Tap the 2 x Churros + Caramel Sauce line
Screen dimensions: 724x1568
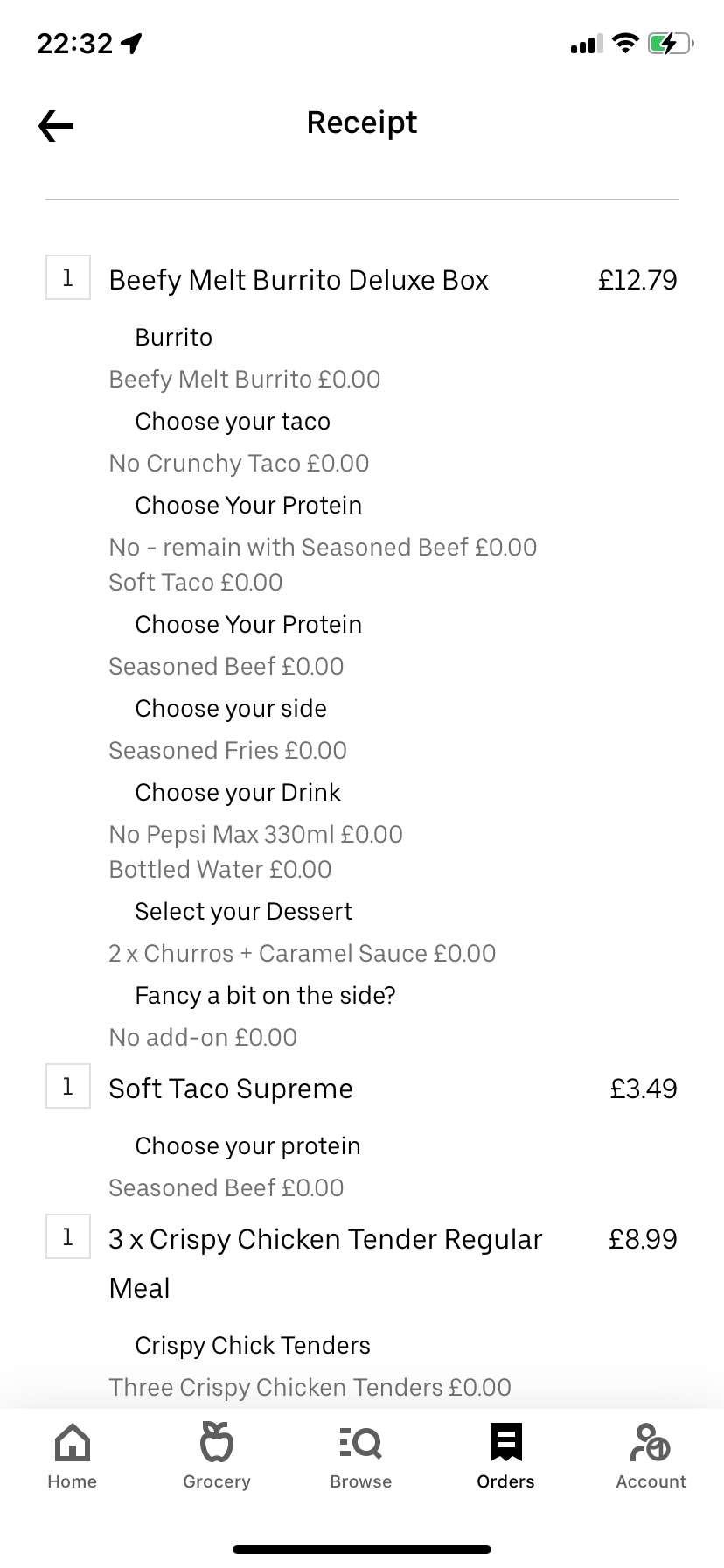coord(302,953)
